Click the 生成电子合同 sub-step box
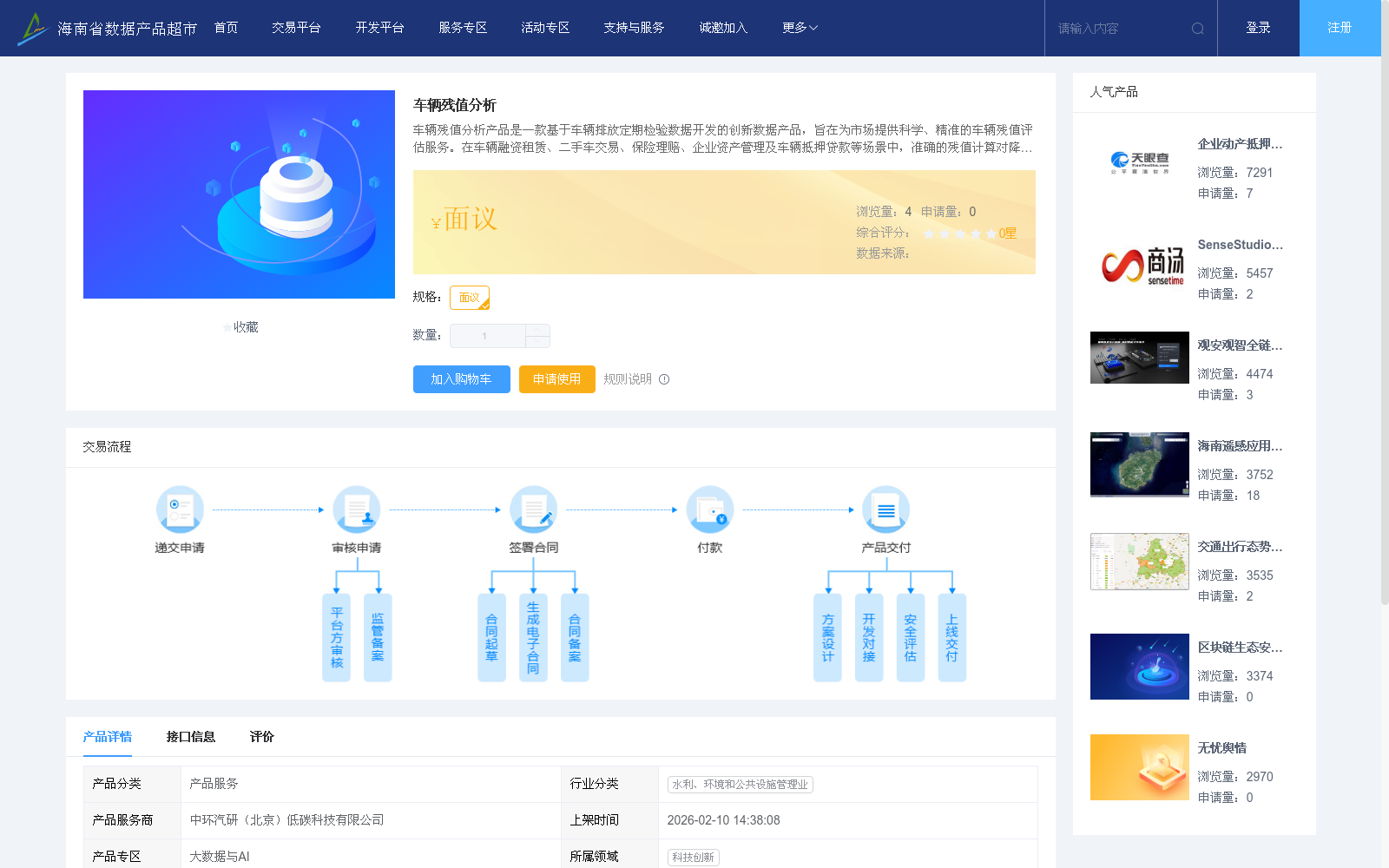This screenshot has height=868, width=1389. pos(533,637)
